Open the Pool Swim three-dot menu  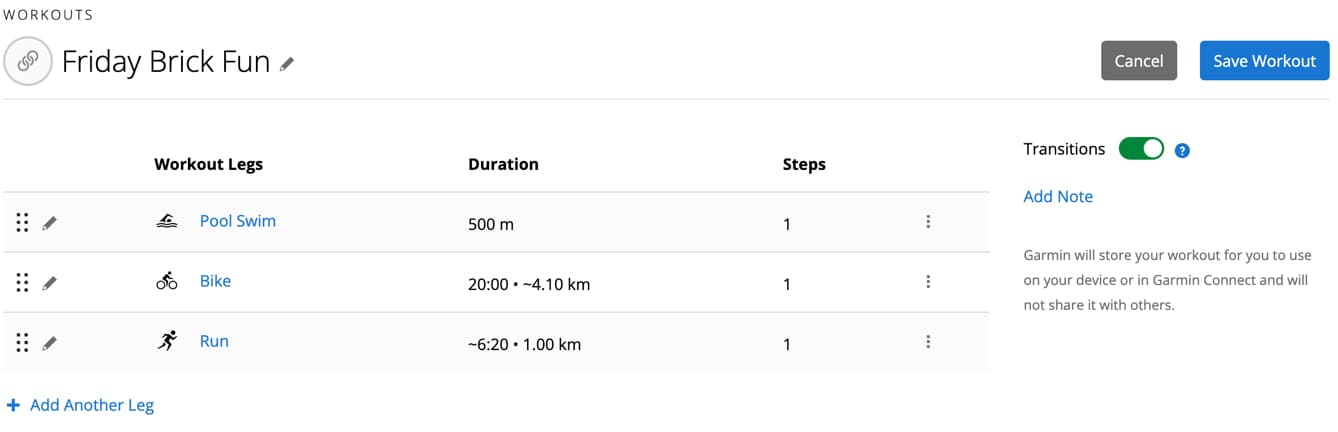coord(928,222)
